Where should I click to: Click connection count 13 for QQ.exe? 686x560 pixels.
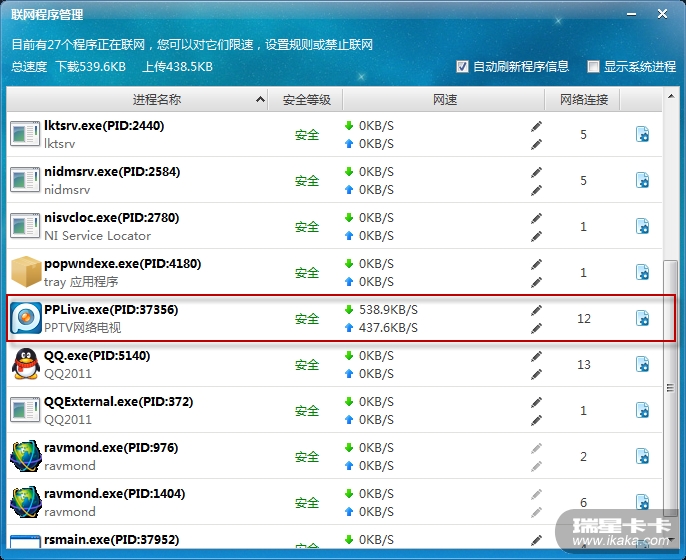[x=584, y=364]
